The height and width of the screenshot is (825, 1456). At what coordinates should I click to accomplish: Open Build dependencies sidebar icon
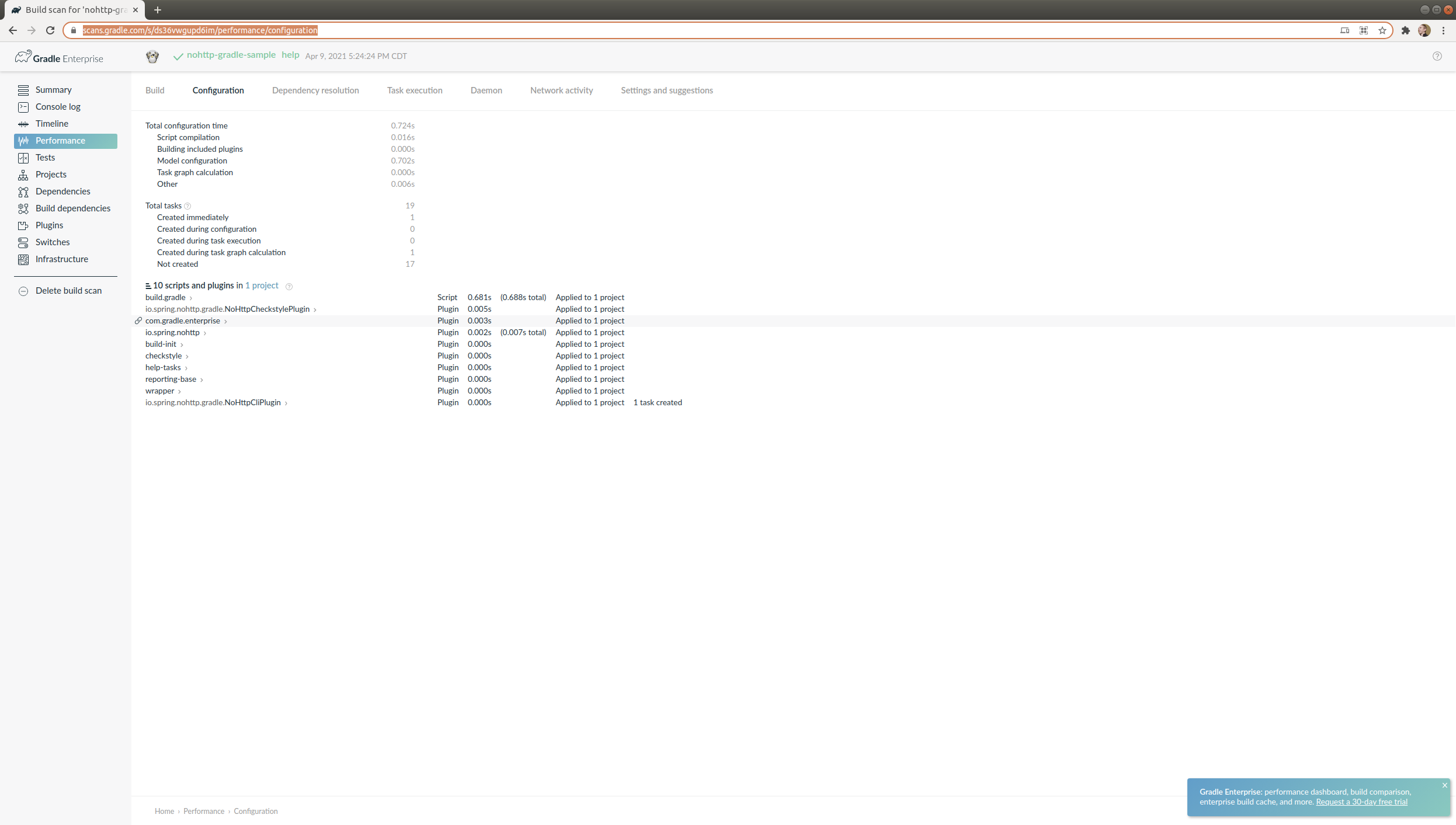(x=23, y=208)
